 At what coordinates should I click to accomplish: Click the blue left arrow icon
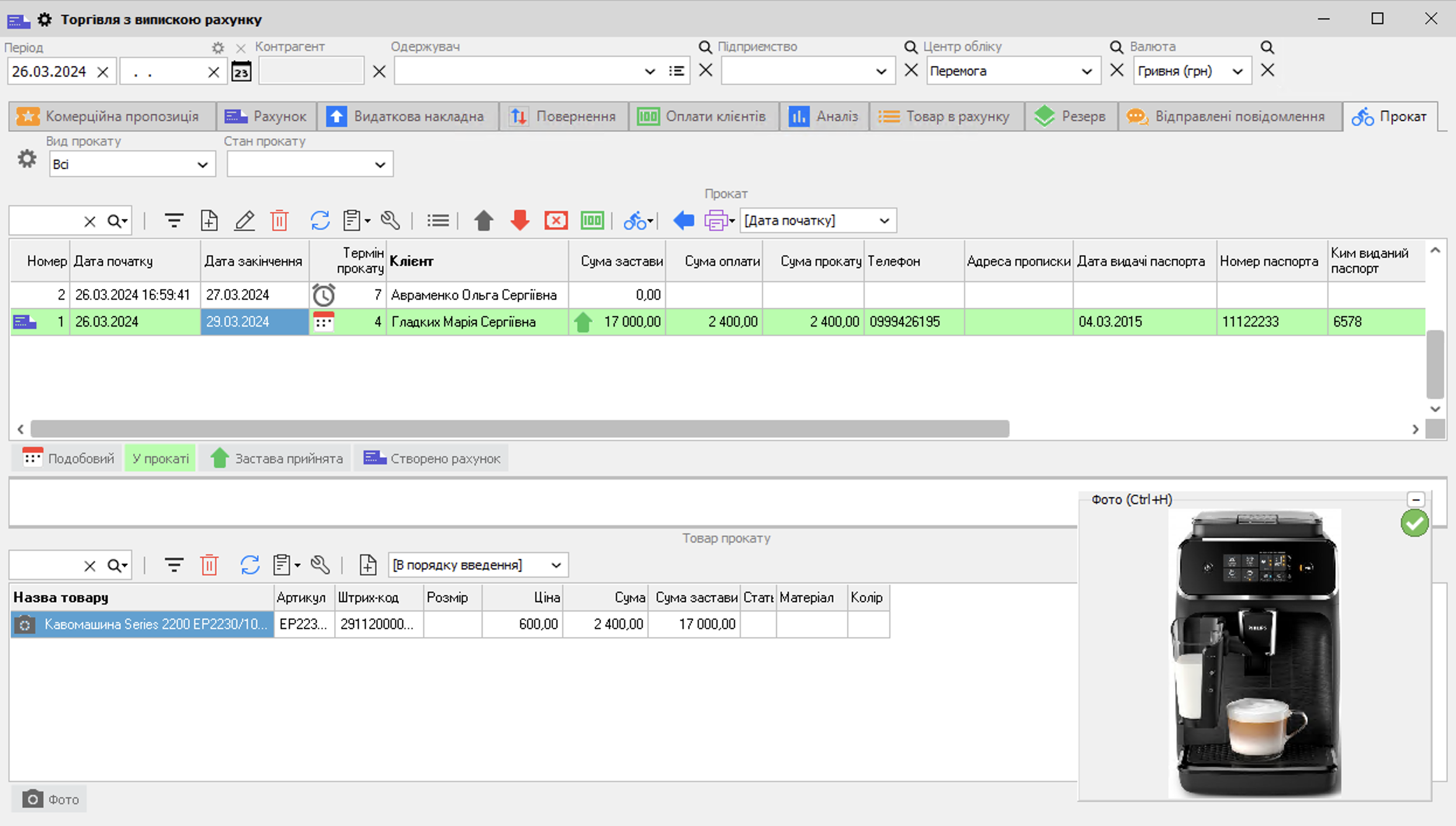683,221
